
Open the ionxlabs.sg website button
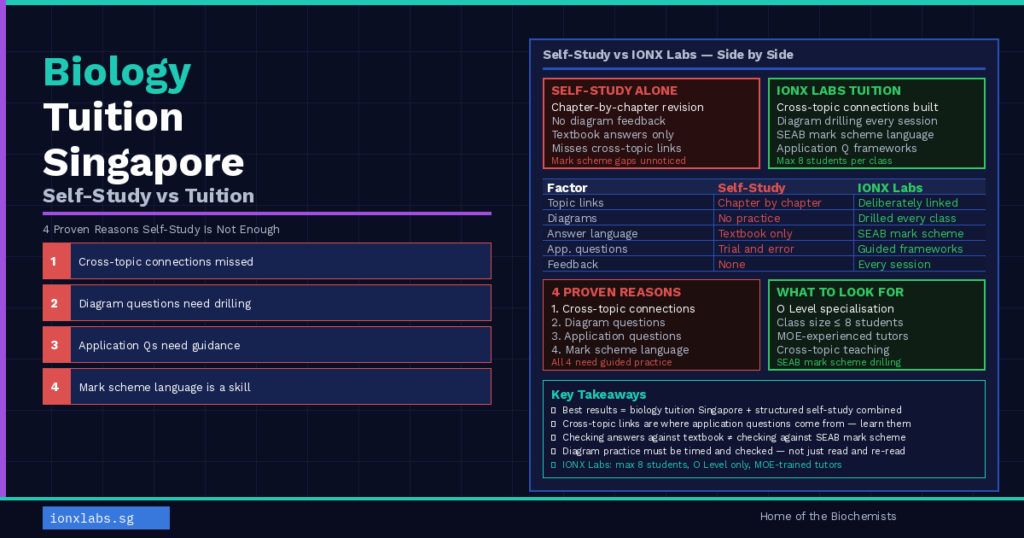tap(106, 517)
